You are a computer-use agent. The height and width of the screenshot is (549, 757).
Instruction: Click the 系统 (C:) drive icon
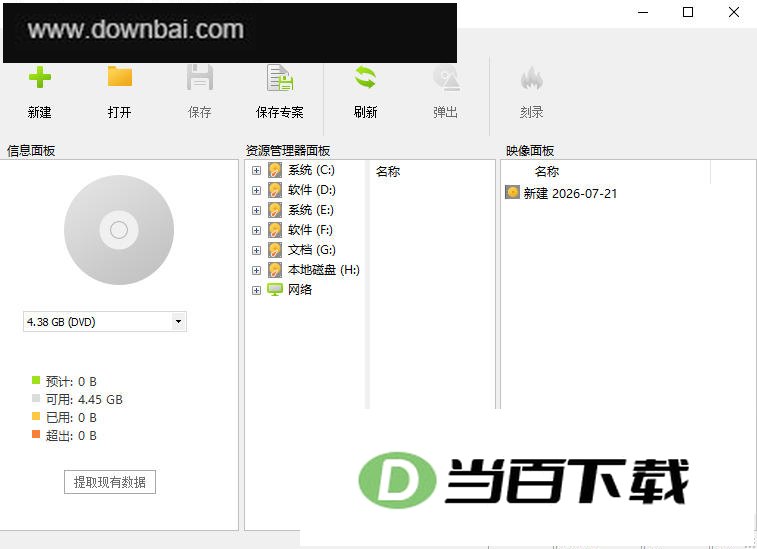(275, 170)
